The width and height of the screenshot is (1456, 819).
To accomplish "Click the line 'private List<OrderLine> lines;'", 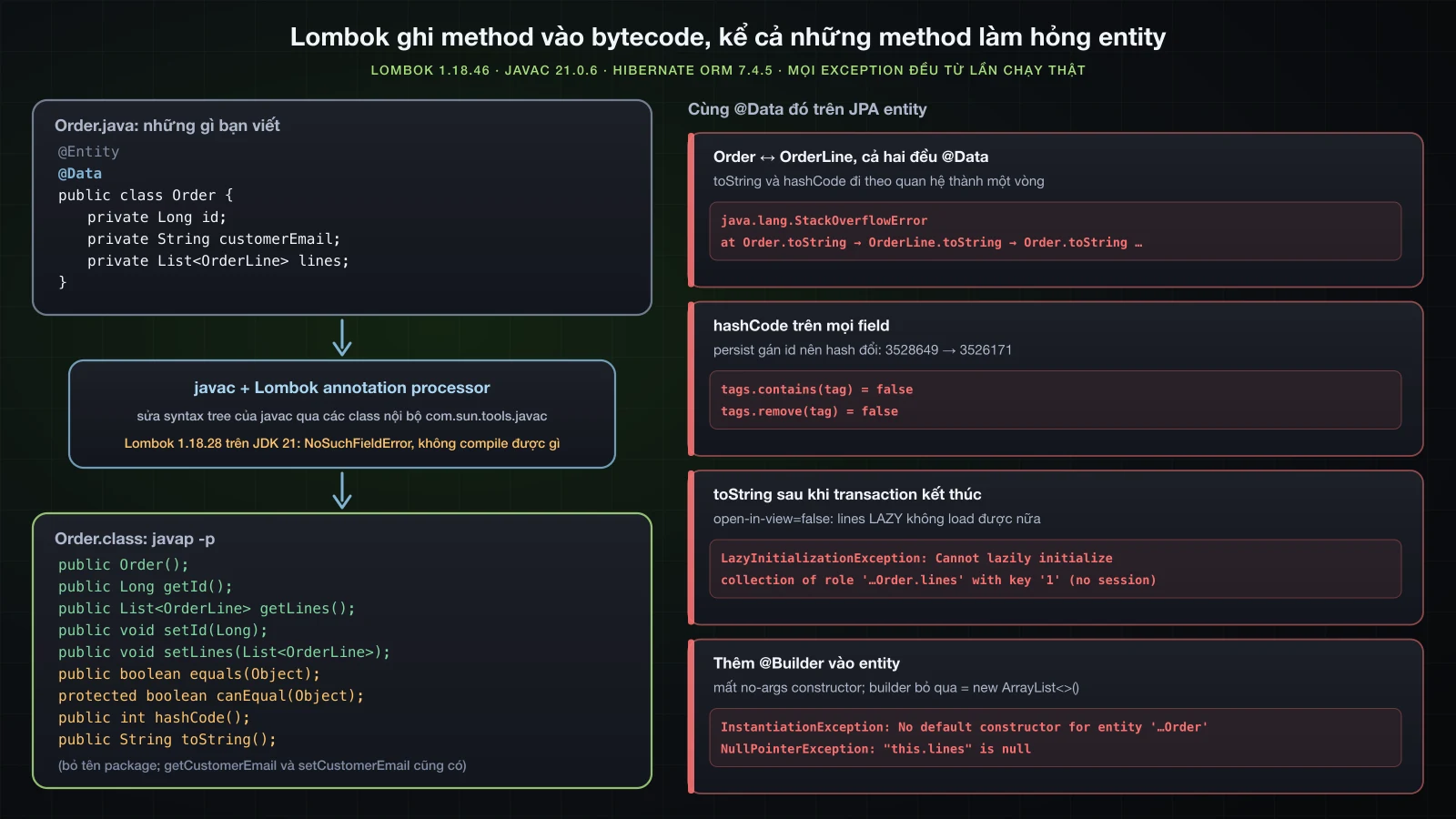I will 218,261.
